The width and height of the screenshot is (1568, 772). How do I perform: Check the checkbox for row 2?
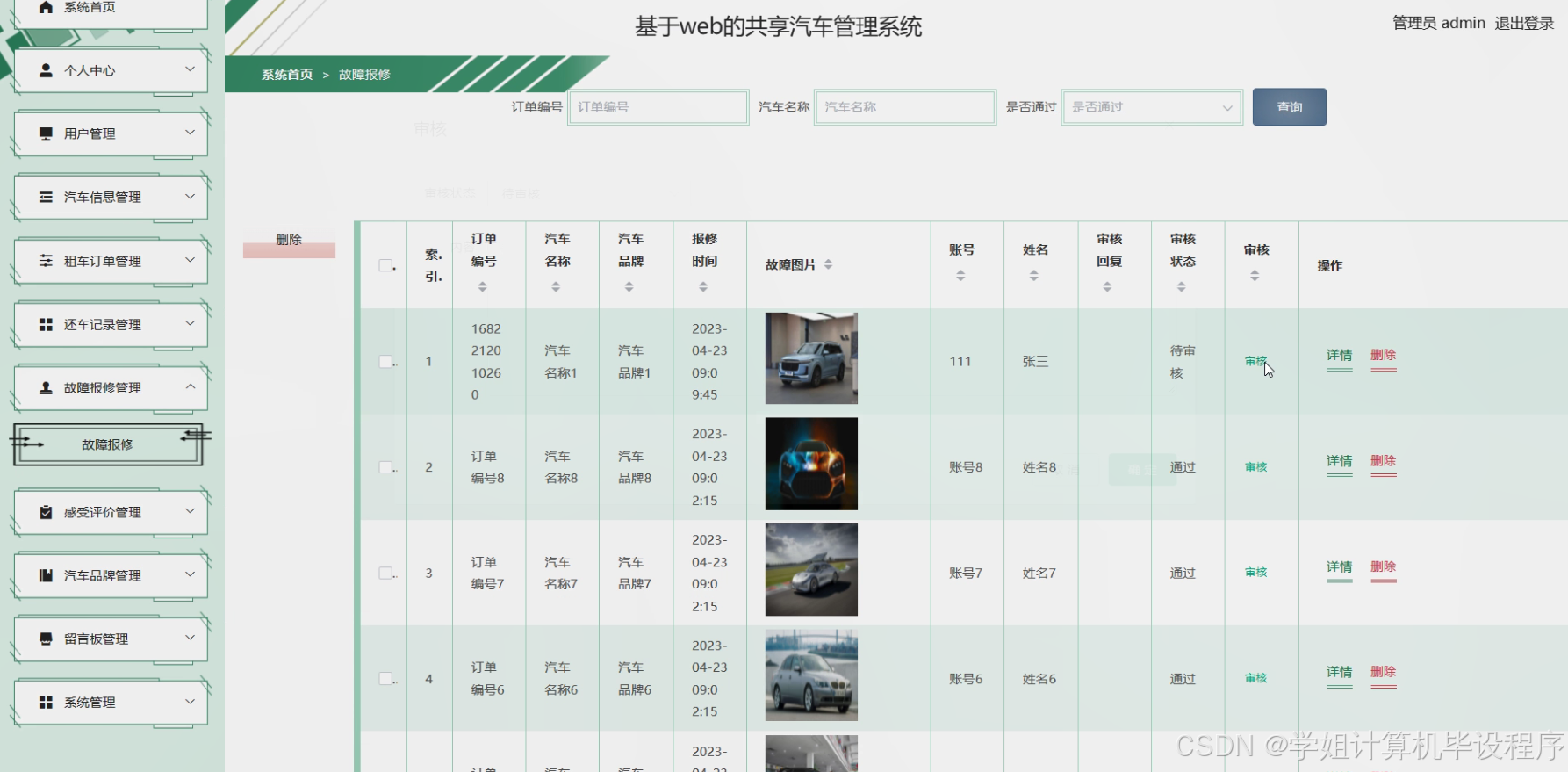[x=385, y=467]
